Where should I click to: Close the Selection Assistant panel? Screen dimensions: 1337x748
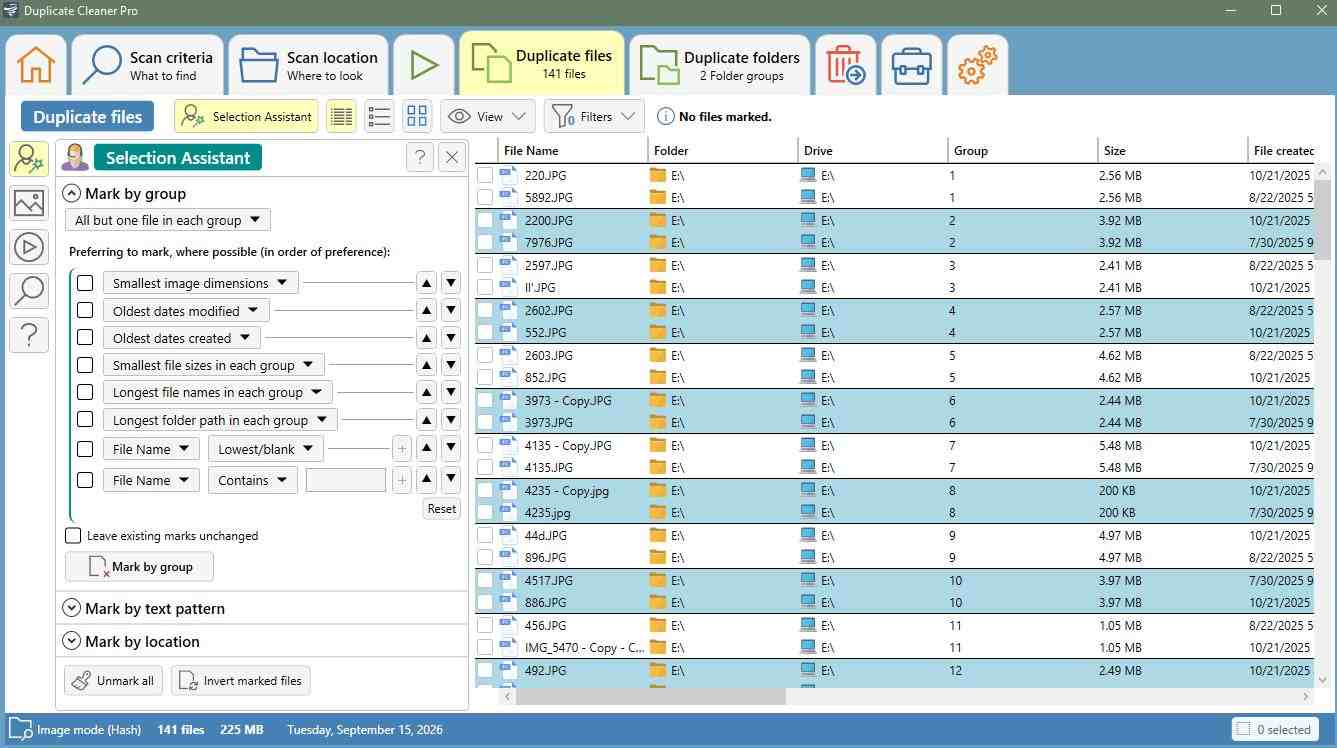point(452,157)
